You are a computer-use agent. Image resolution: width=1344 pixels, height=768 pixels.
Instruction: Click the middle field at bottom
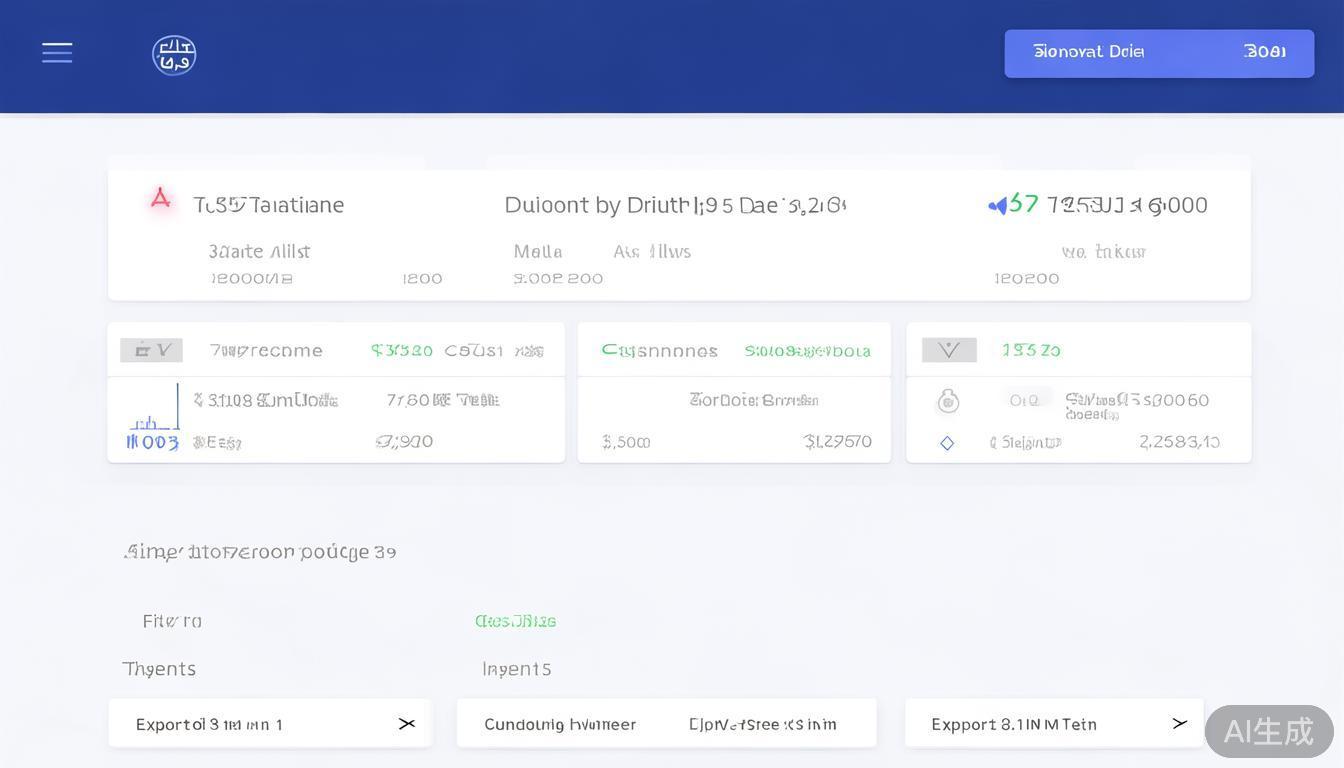click(x=666, y=723)
